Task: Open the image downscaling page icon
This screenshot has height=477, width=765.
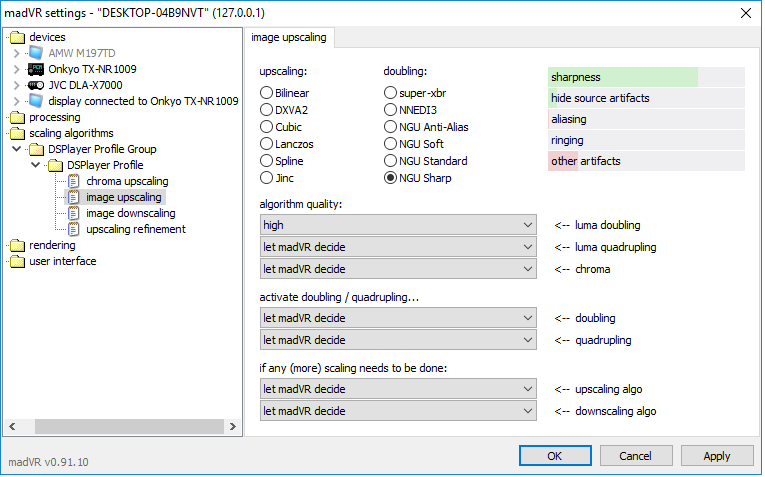Action: pyautogui.click(x=74, y=213)
